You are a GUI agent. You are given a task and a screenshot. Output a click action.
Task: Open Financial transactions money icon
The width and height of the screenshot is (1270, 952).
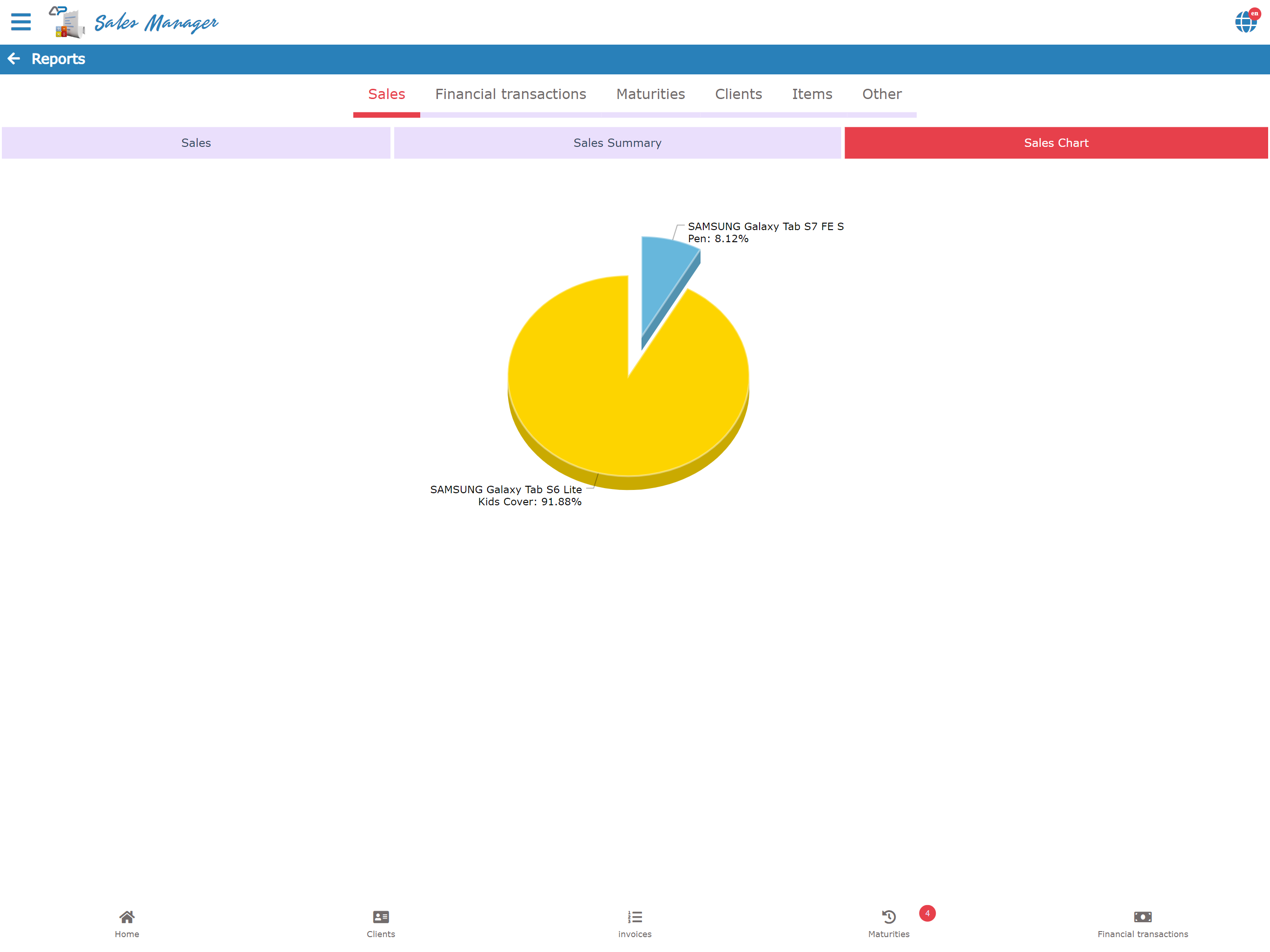1143,916
